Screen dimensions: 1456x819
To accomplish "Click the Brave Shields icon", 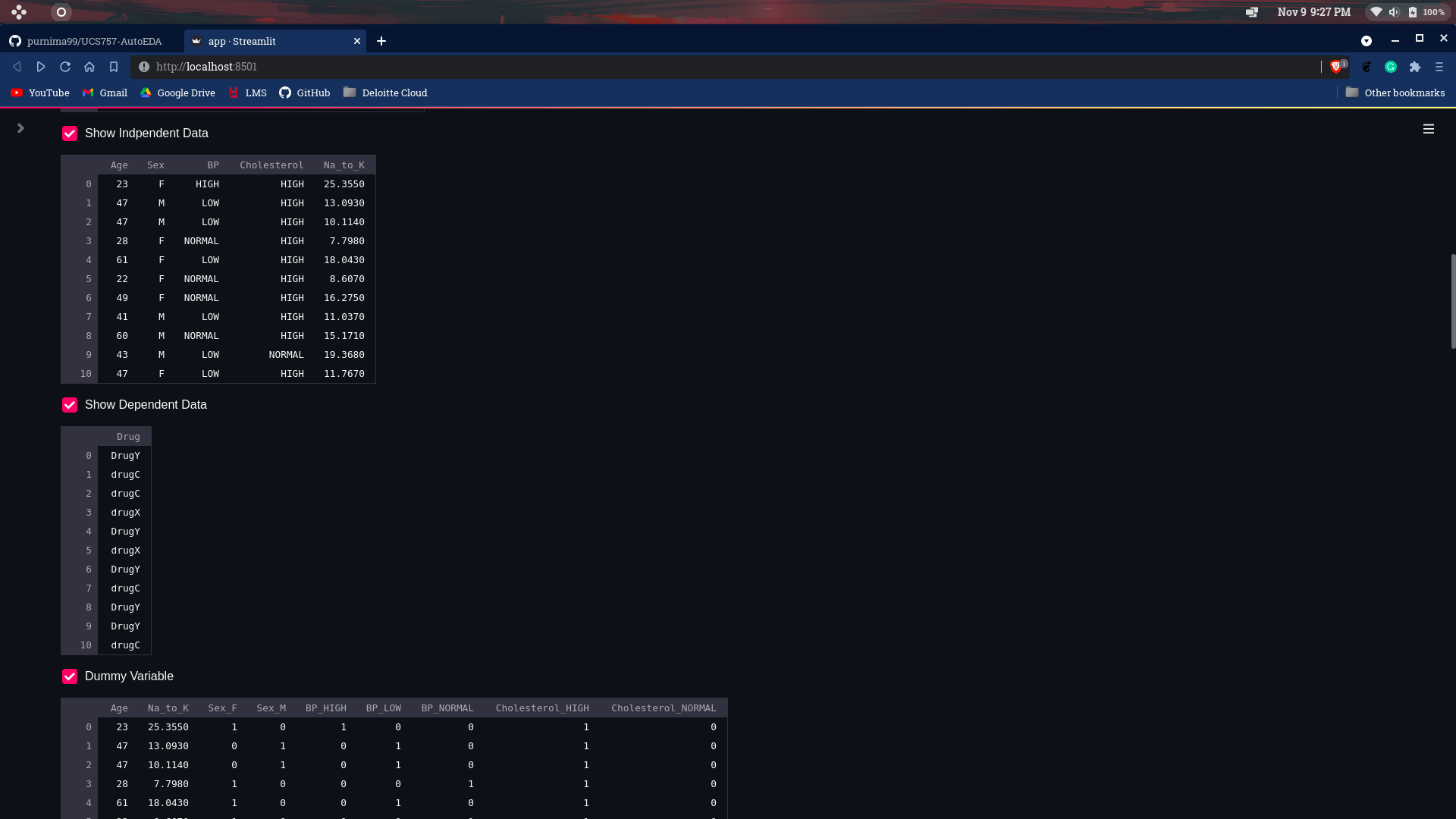I will (x=1336, y=67).
